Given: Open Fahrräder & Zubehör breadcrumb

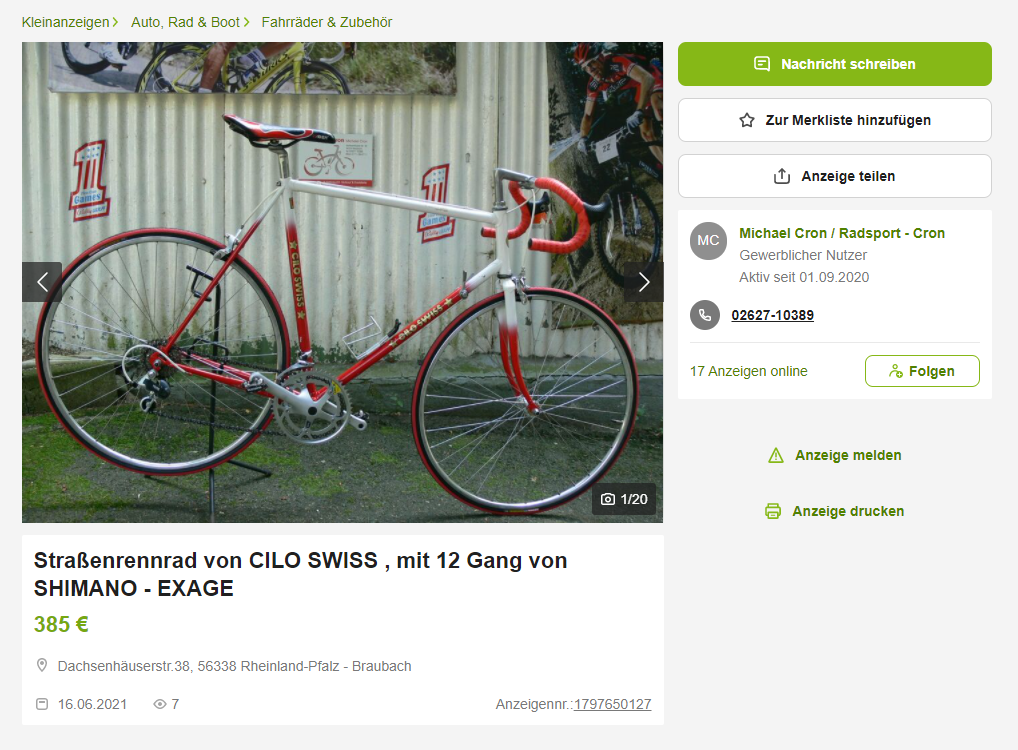Looking at the screenshot, I should point(327,22).
